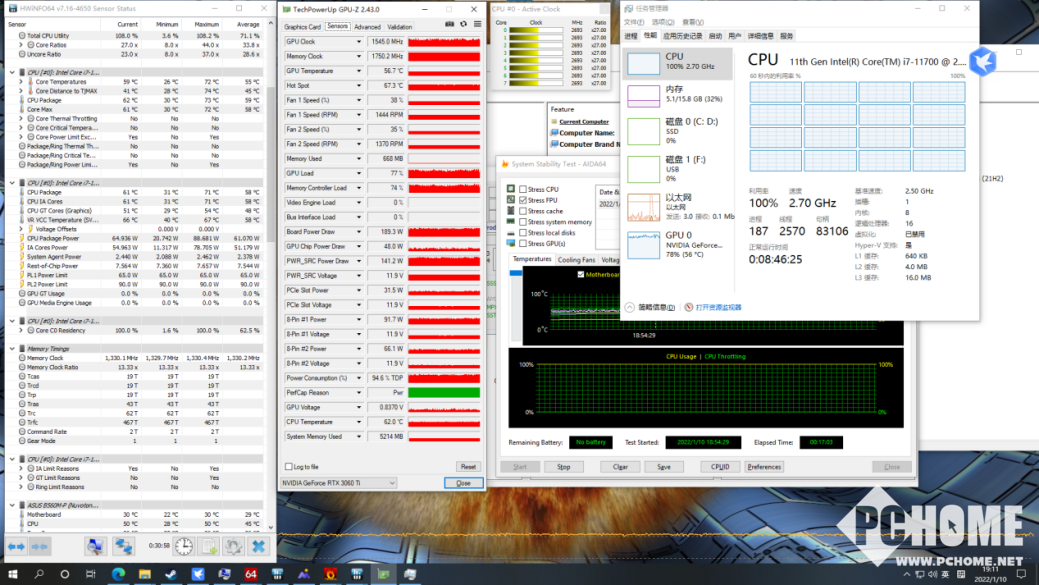Click floating blue bird badge icon
This screenshot has height=585, width=1039.
(x=983, y=62)
